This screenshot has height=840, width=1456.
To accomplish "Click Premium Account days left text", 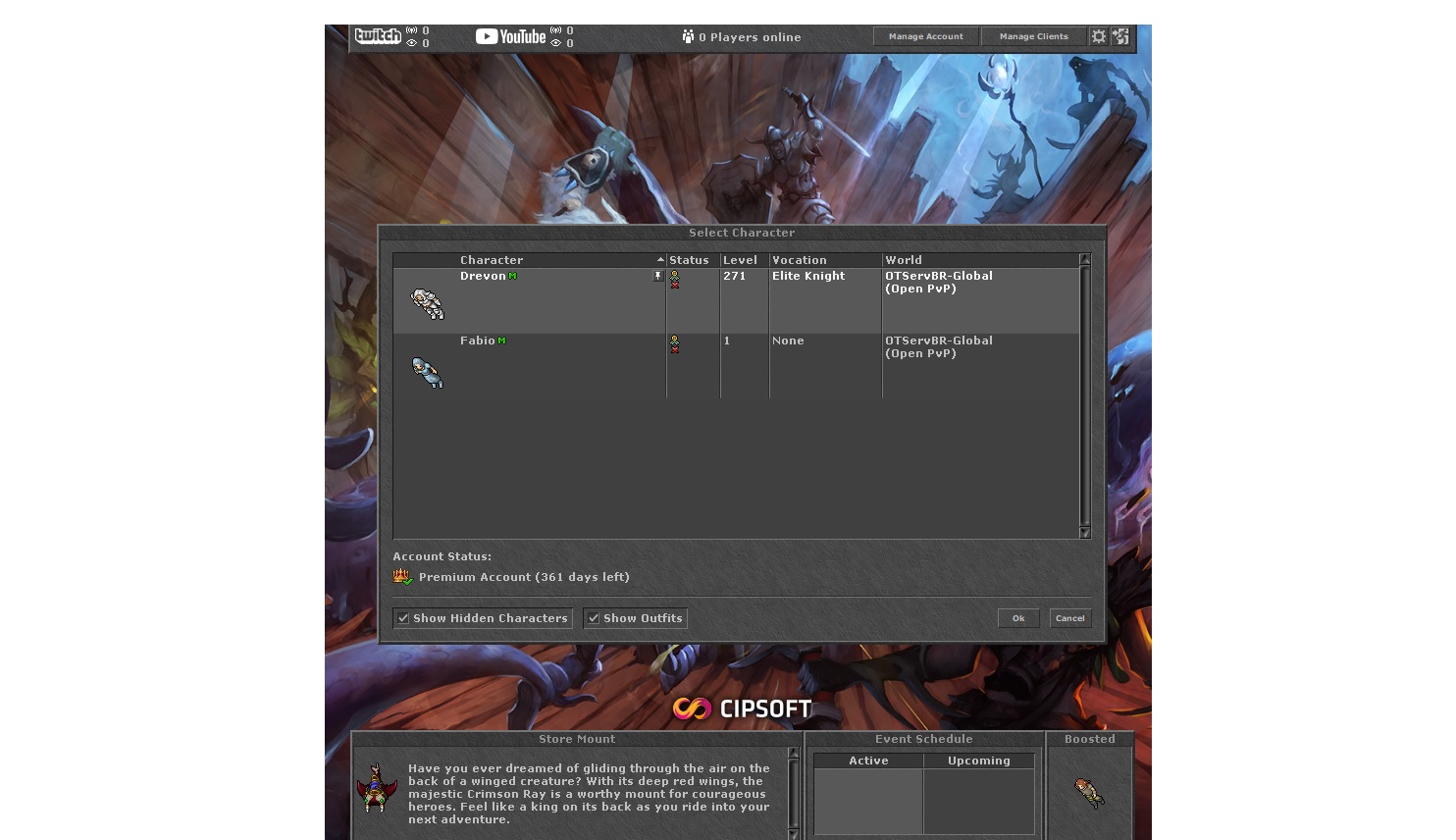I will (524, 577).
